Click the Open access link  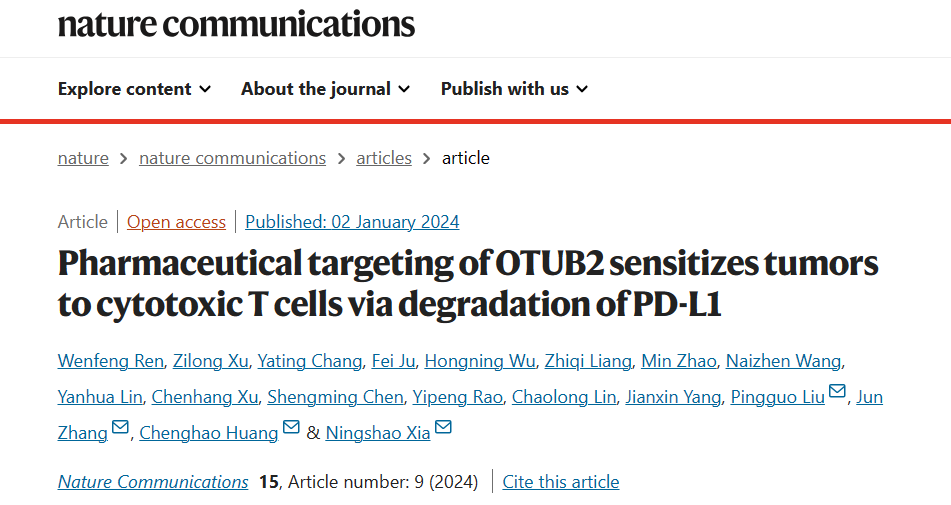click(x=176, y=222)
